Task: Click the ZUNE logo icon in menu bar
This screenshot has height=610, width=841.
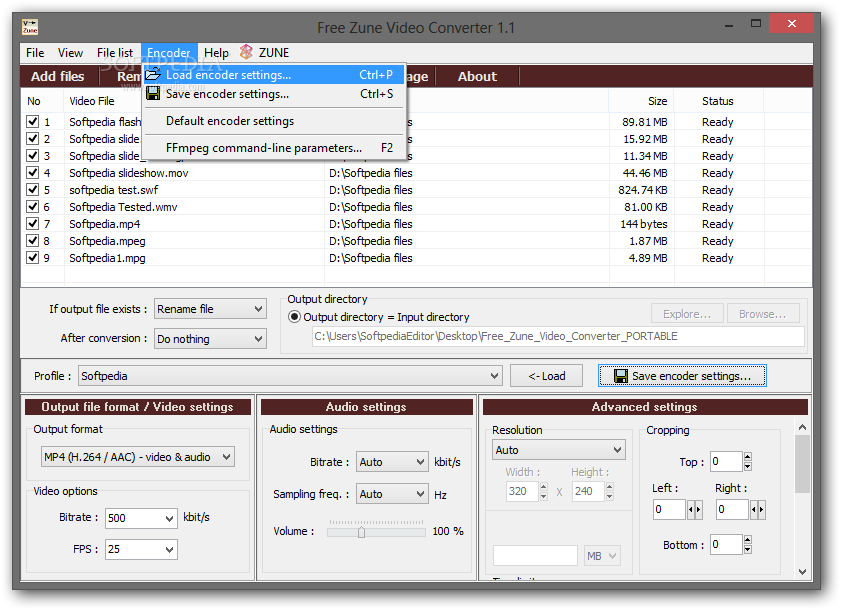Action: pyautogui.click(x=246, y=52)
